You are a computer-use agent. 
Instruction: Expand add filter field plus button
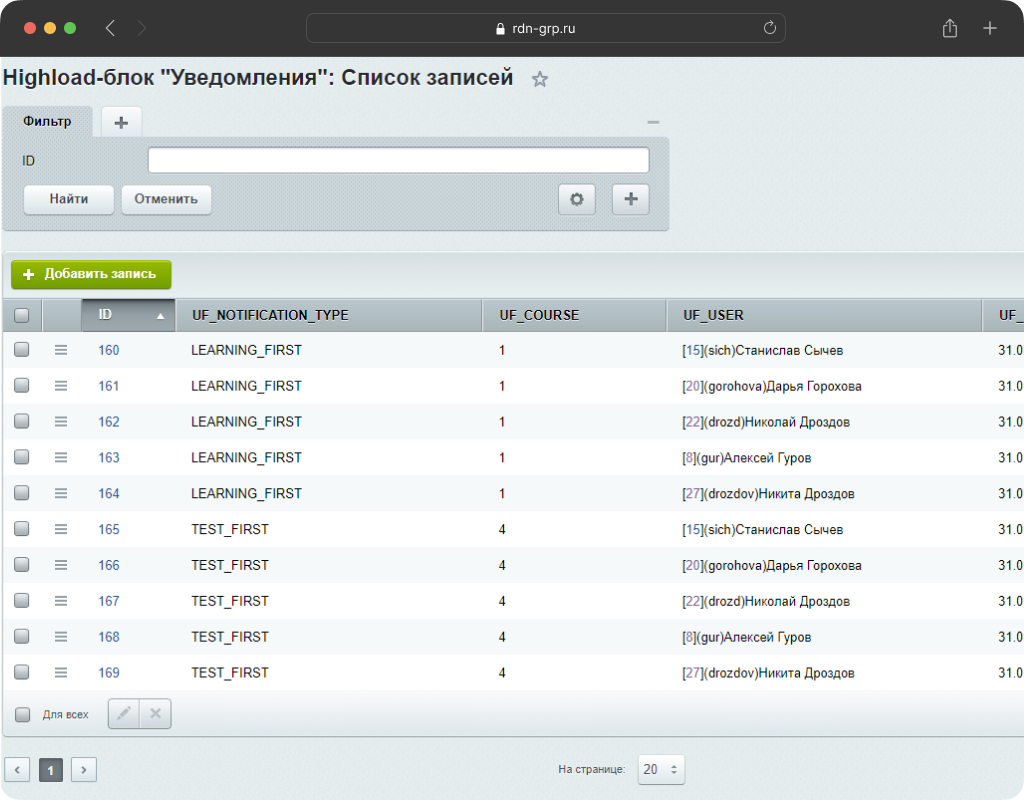630,199
